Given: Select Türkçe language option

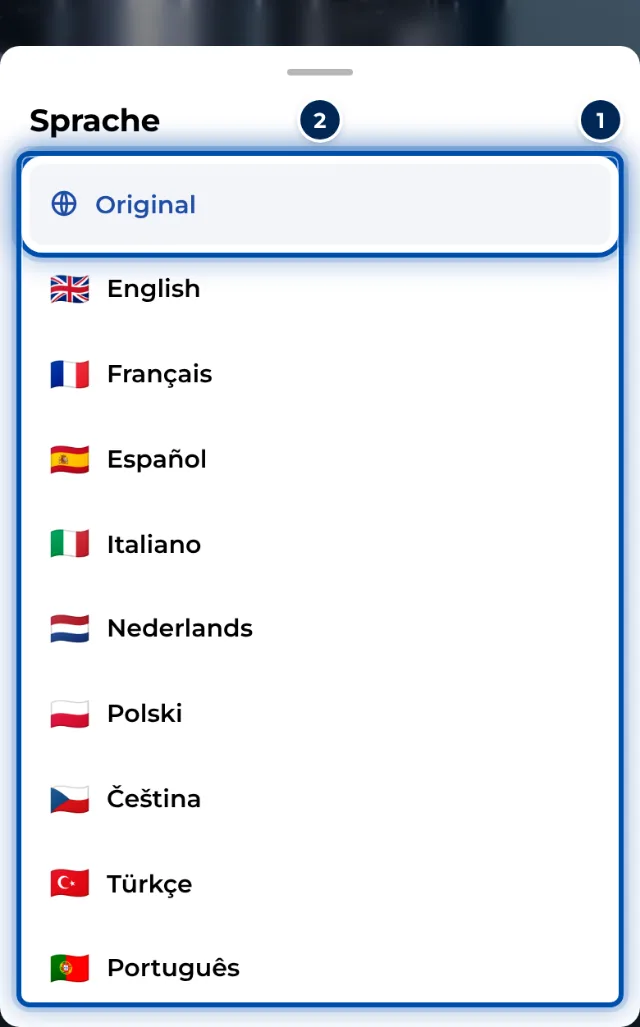Looking at the screenshot, I should point(320,884).
